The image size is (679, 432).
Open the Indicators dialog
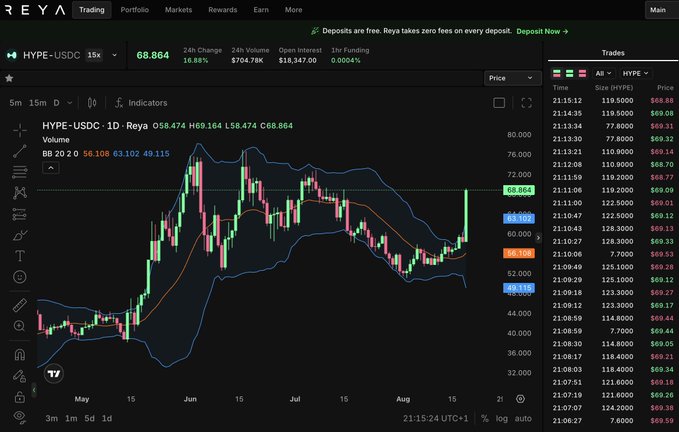141,103
